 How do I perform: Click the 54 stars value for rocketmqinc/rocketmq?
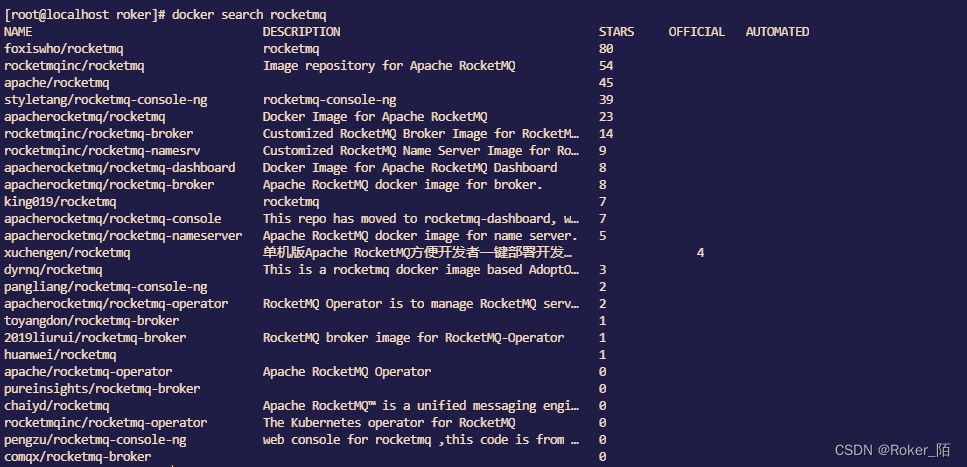click(606, 65)
